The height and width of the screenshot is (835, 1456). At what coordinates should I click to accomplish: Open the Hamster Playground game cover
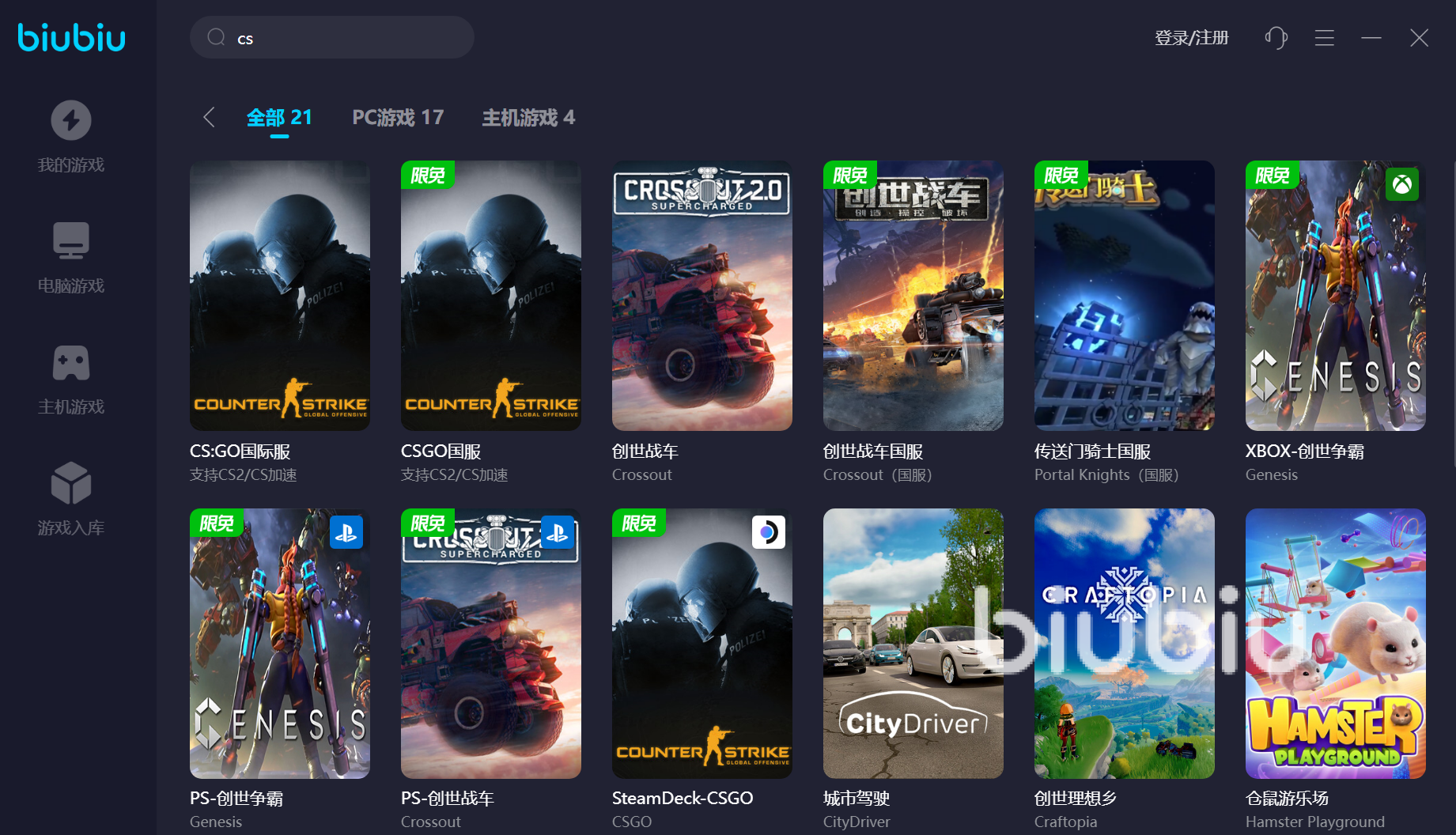1335,643
